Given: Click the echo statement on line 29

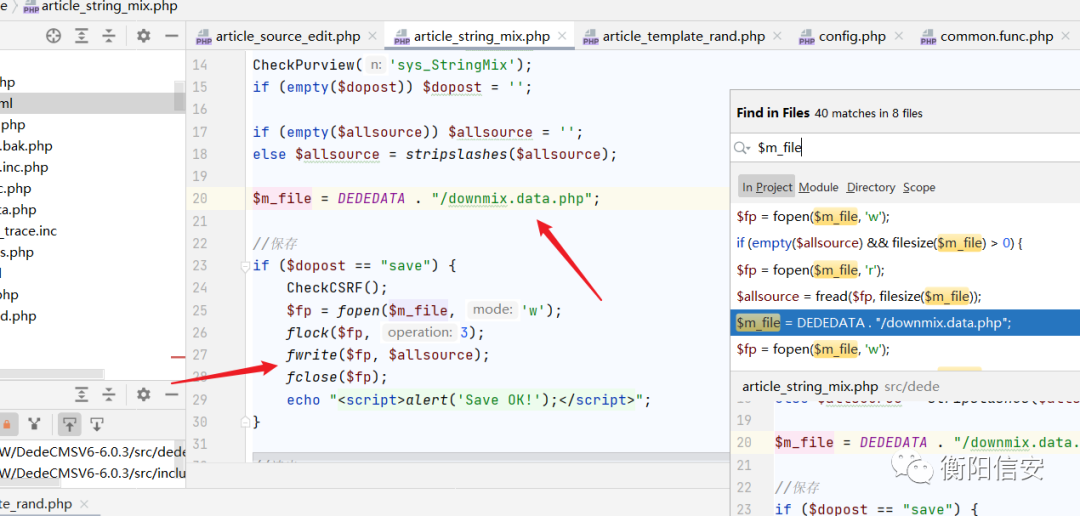Looking at the screenshot, I should [x=468, y=400].
